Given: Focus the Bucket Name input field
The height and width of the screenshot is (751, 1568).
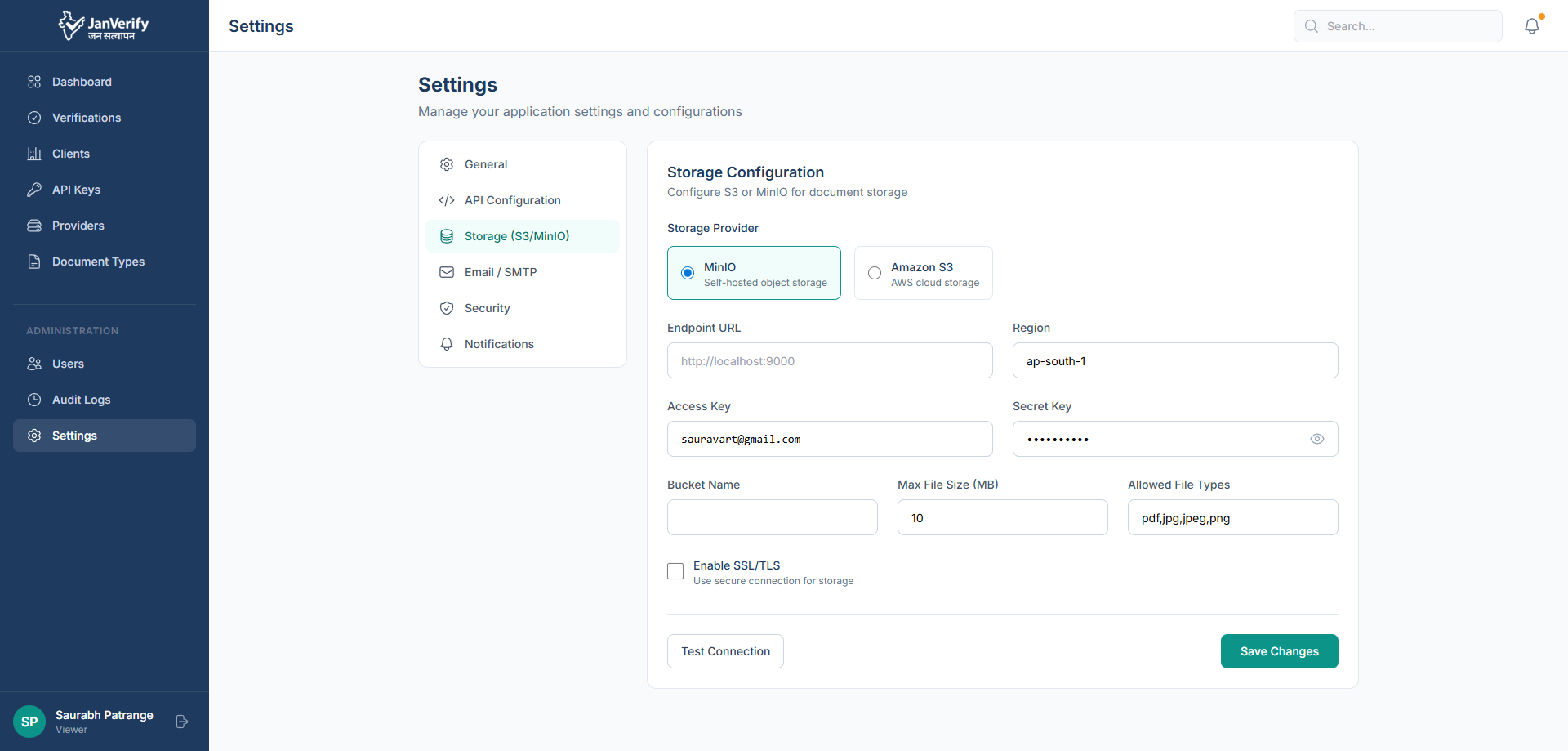Looking at the screenshot, I should coord(772,517).
